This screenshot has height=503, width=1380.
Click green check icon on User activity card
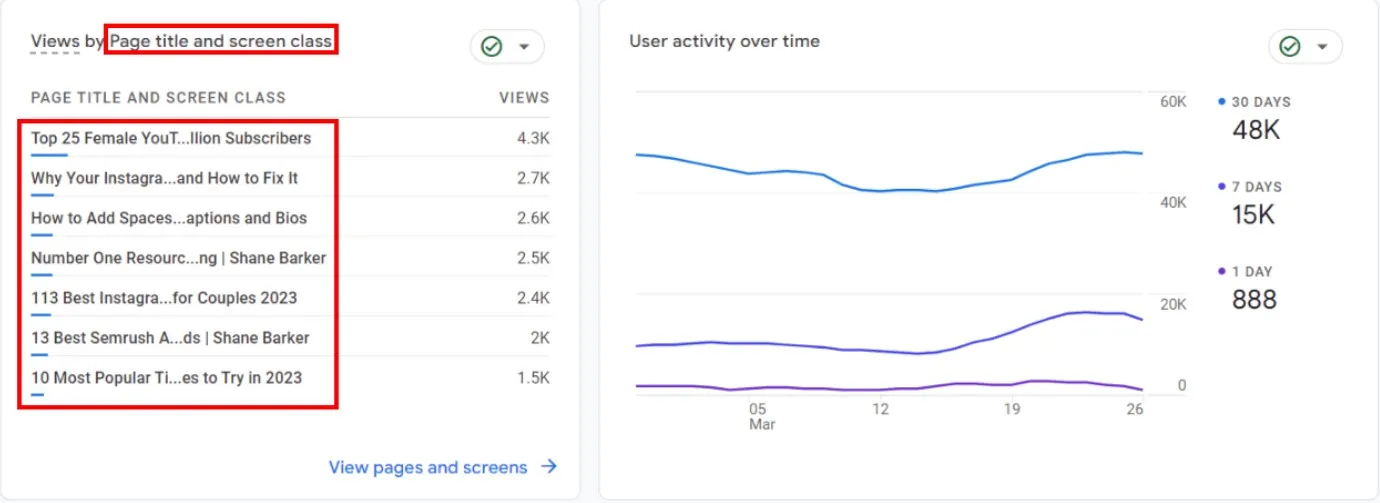tap(1289, 47)
